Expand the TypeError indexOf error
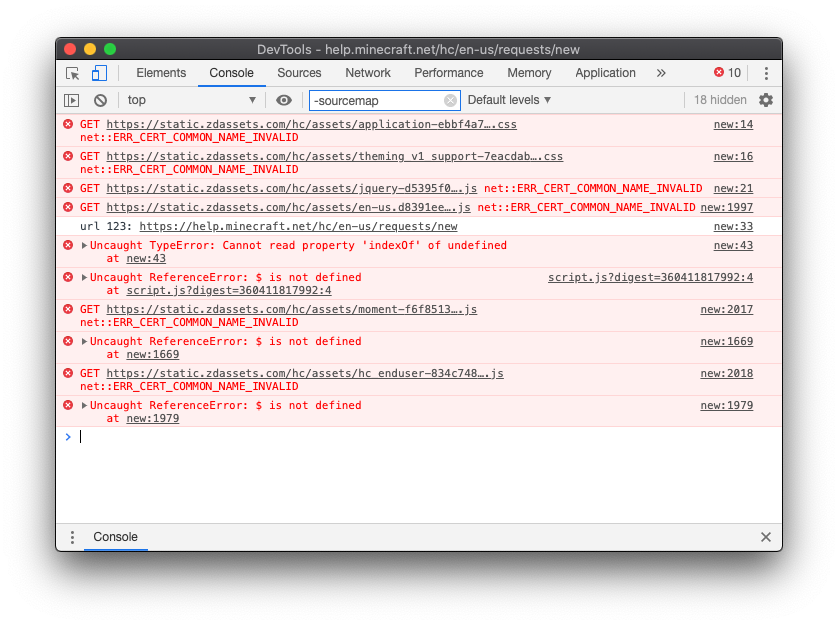Viewport: 838px width, 625px height. point(84,245)
